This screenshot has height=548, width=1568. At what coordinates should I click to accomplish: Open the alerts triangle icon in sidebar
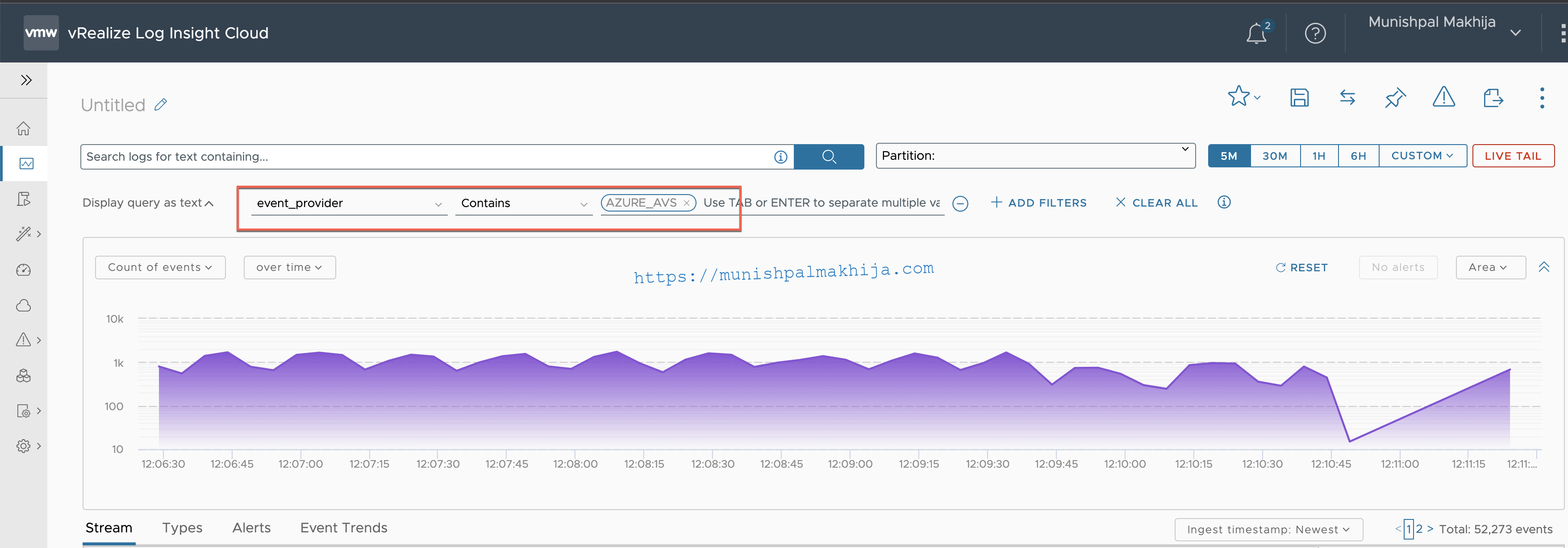pyautogui.click(x=23, y=340)
